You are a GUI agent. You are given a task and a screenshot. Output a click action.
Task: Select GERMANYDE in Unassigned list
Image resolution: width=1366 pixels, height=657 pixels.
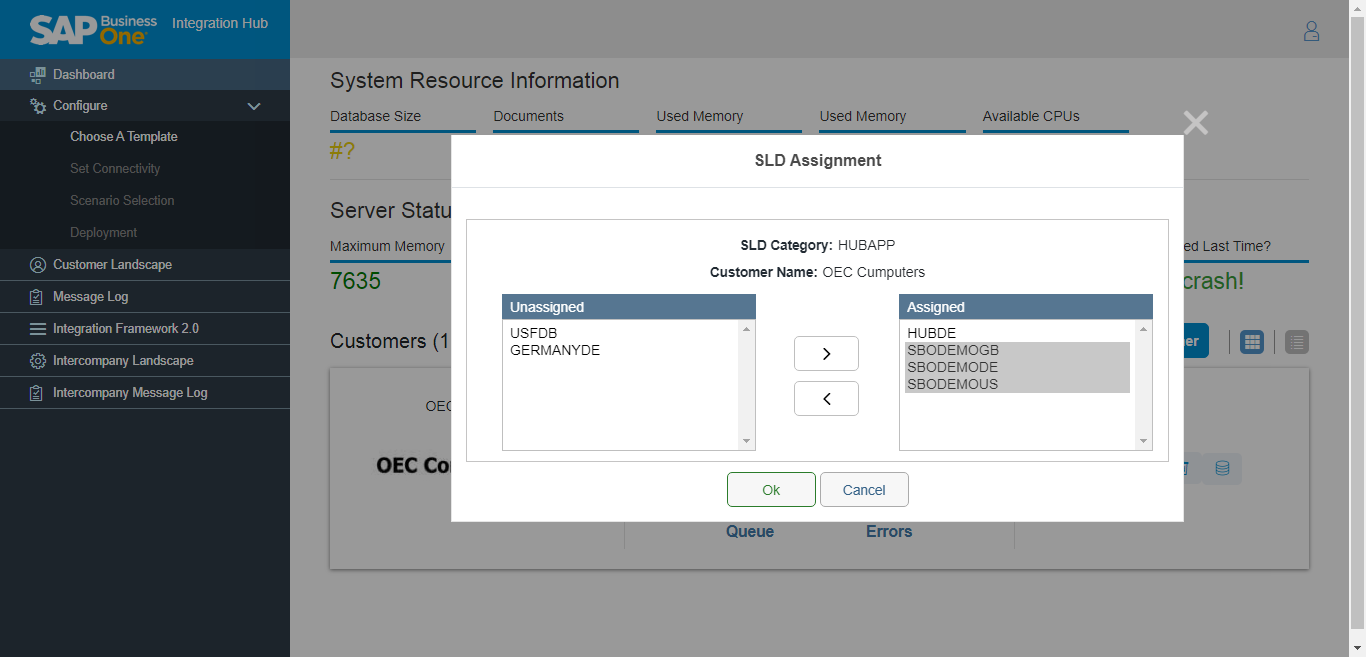(554, 350)
